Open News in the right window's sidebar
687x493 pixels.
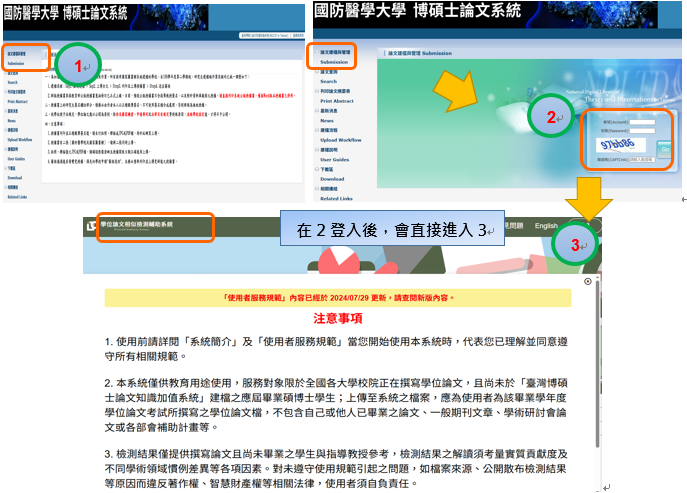[327, 121]
